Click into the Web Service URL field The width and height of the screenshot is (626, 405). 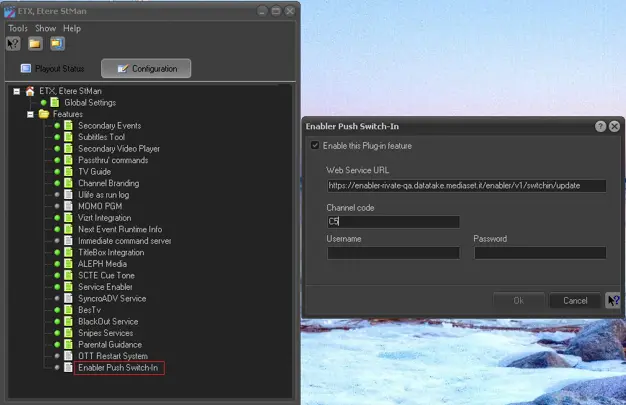click(x=466, y=186)
